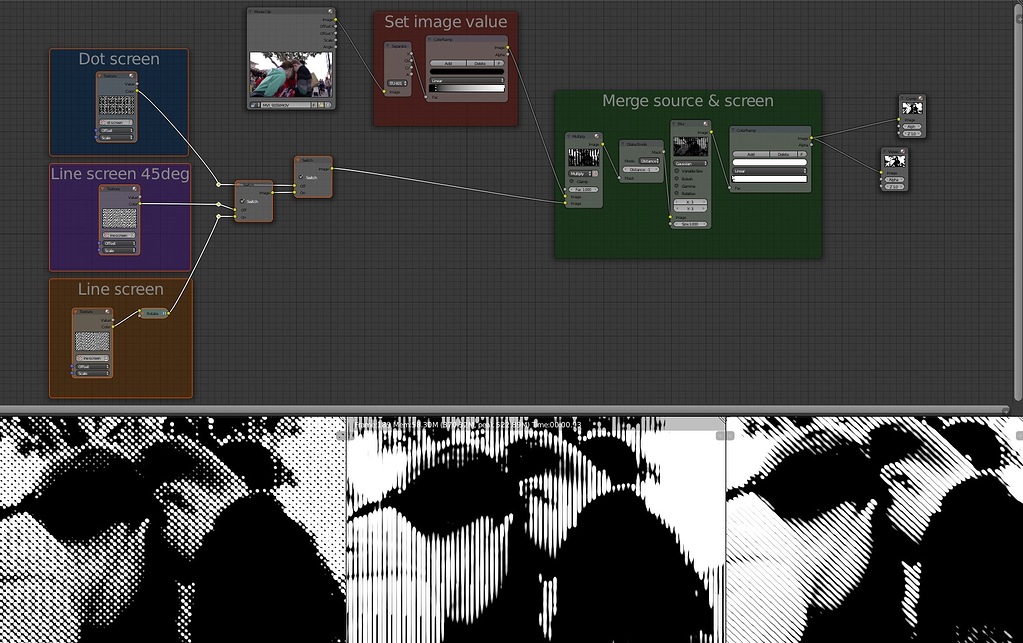Click the Image input socket of Viewer node

coord(881,172)
